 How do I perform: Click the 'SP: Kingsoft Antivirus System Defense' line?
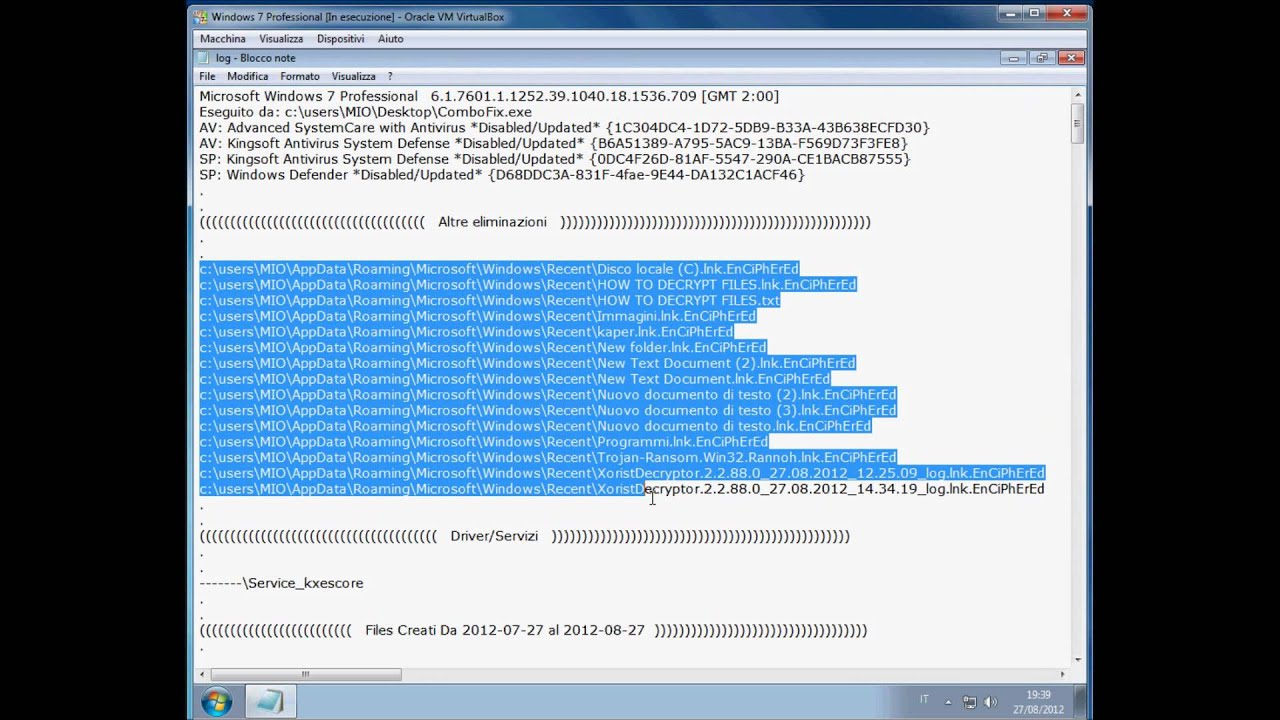coord(554,159)
